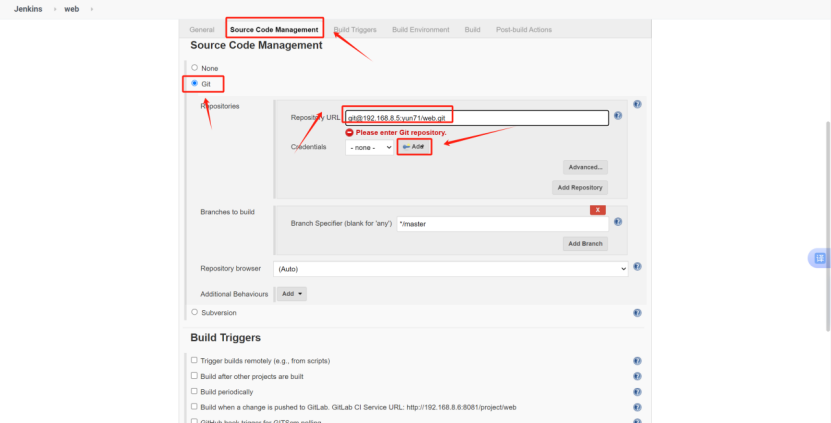Expand the breadcrumb arrow after Jenkins

pos(55,9)
